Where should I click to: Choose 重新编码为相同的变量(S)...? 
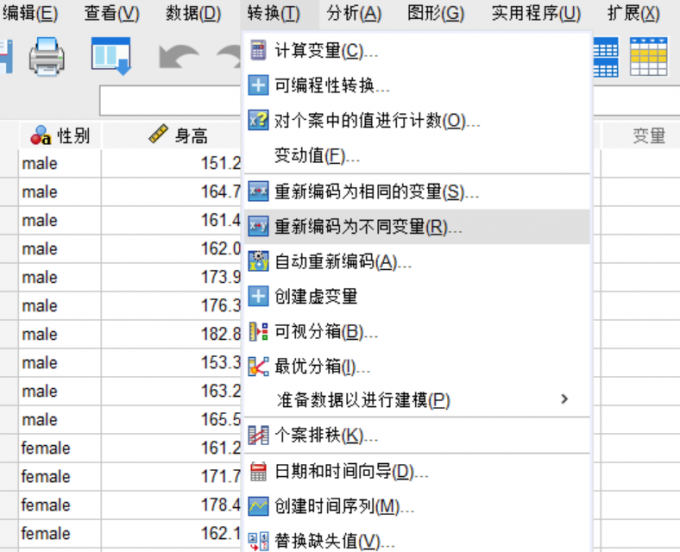pos(417,192)
